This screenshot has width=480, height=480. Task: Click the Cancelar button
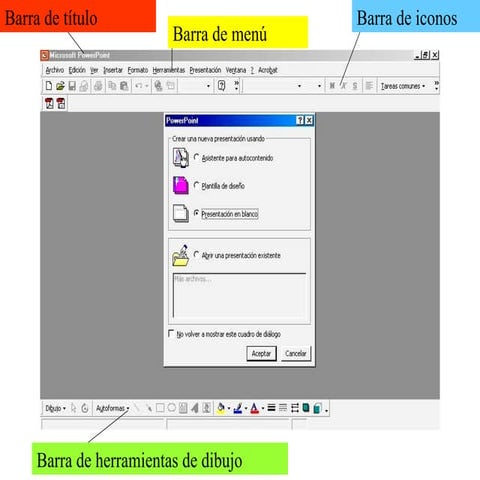point(296,353)
